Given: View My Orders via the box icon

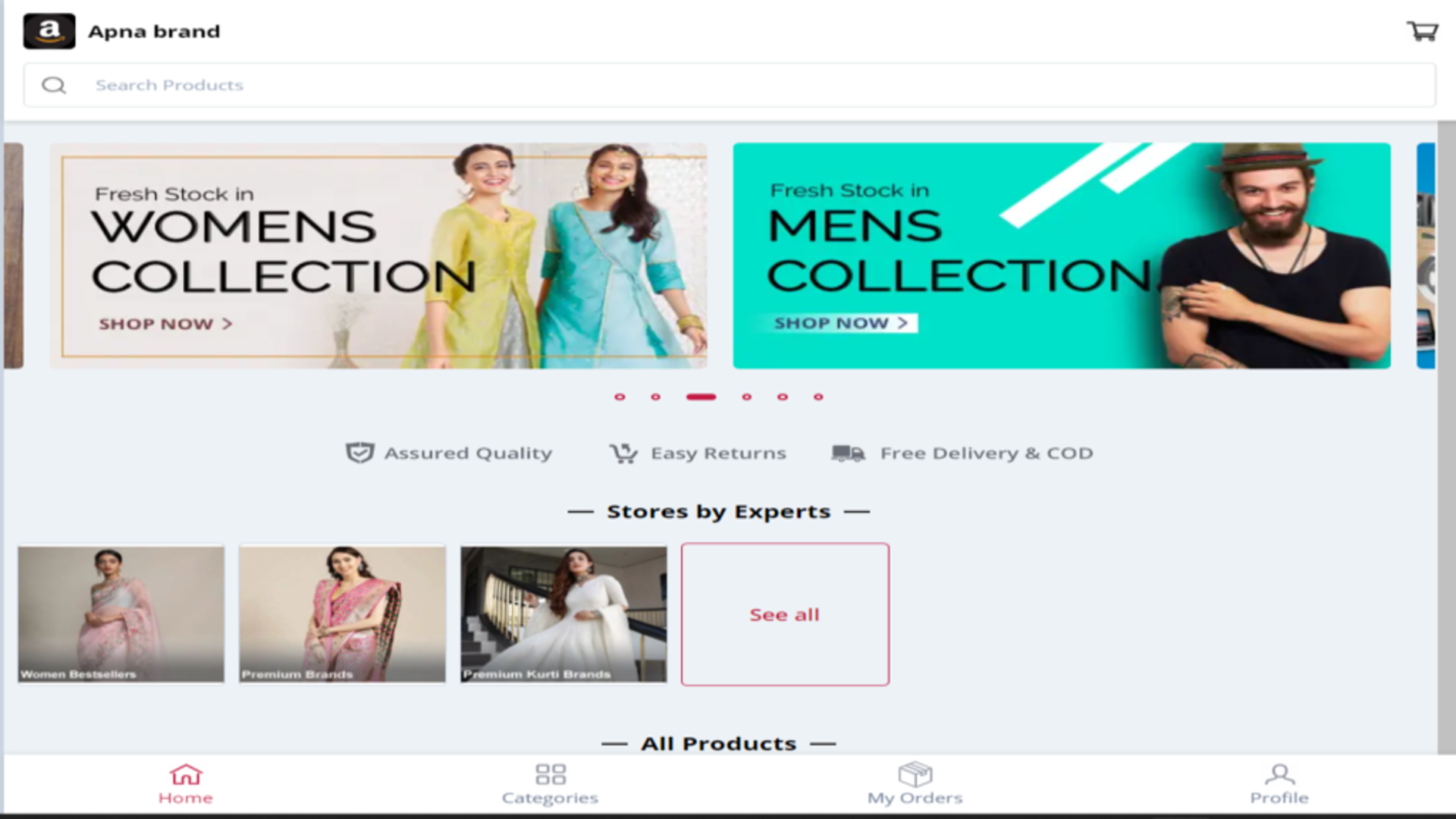Looking at the screenshot, I should pyautogui.click(x=915, y=775).
